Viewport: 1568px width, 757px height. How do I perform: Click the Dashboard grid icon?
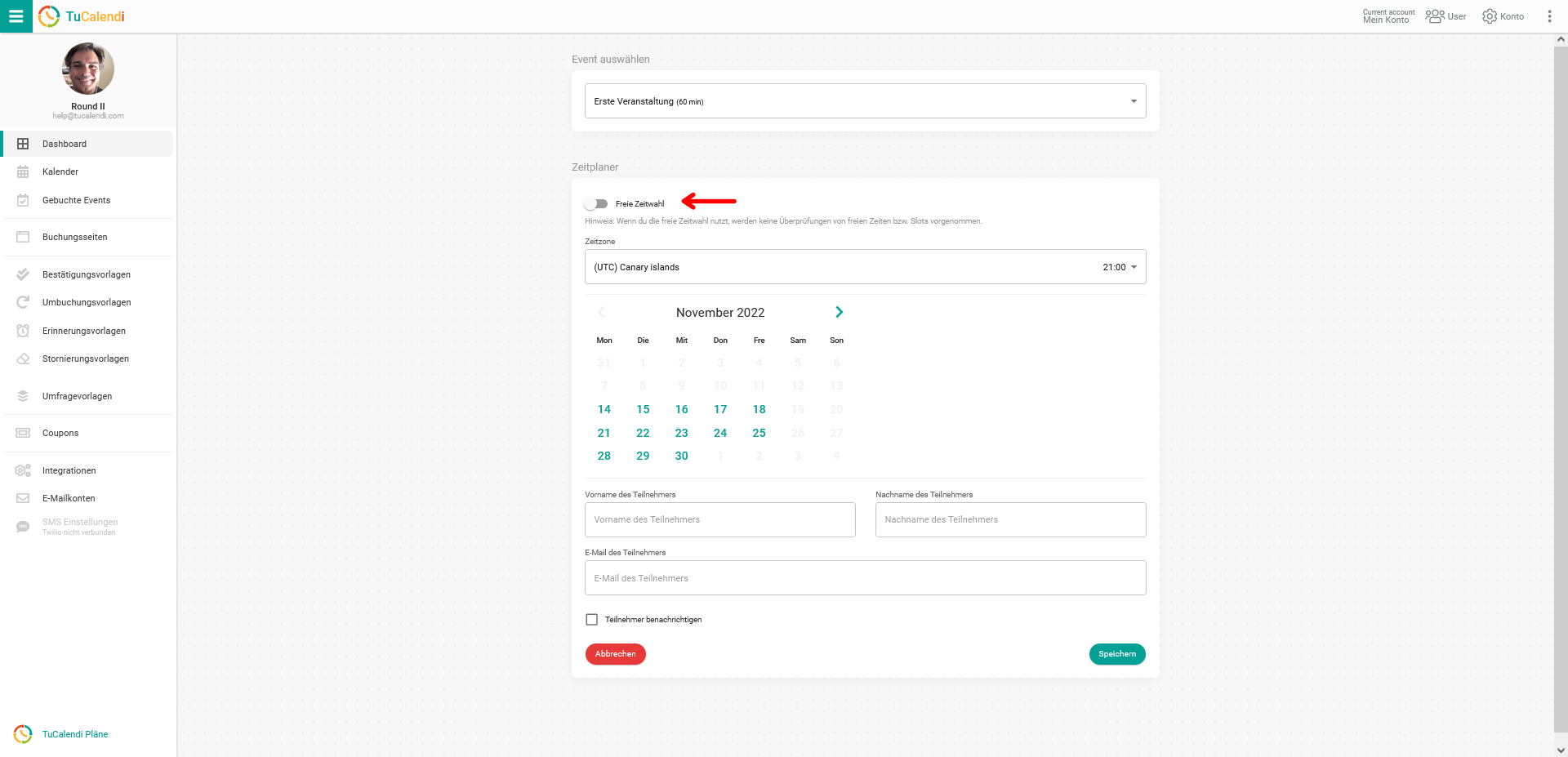(23, 144)
